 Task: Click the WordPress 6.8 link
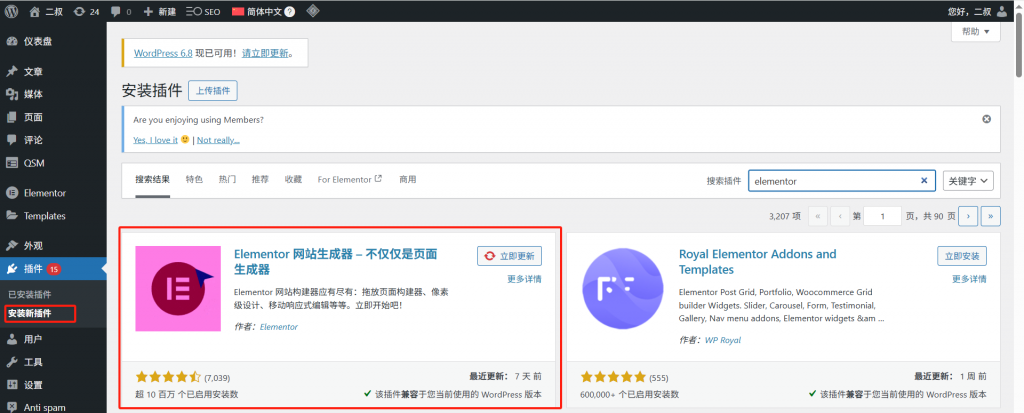click(163, 53)
